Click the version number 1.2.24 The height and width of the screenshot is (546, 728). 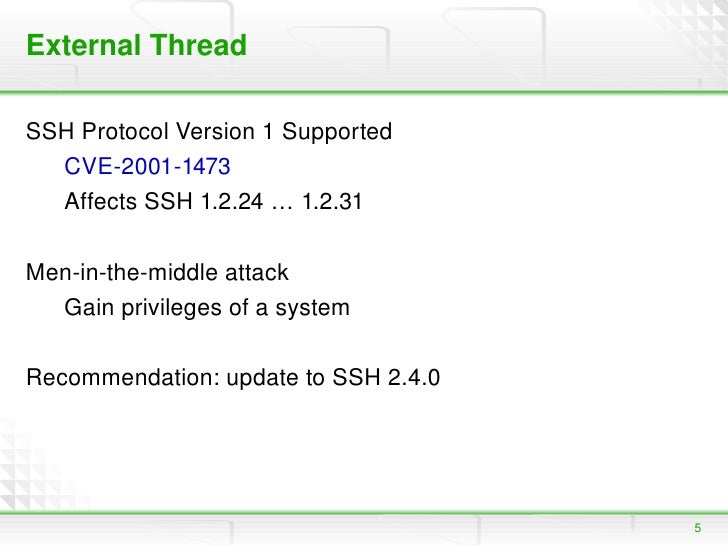coord(232,202)
